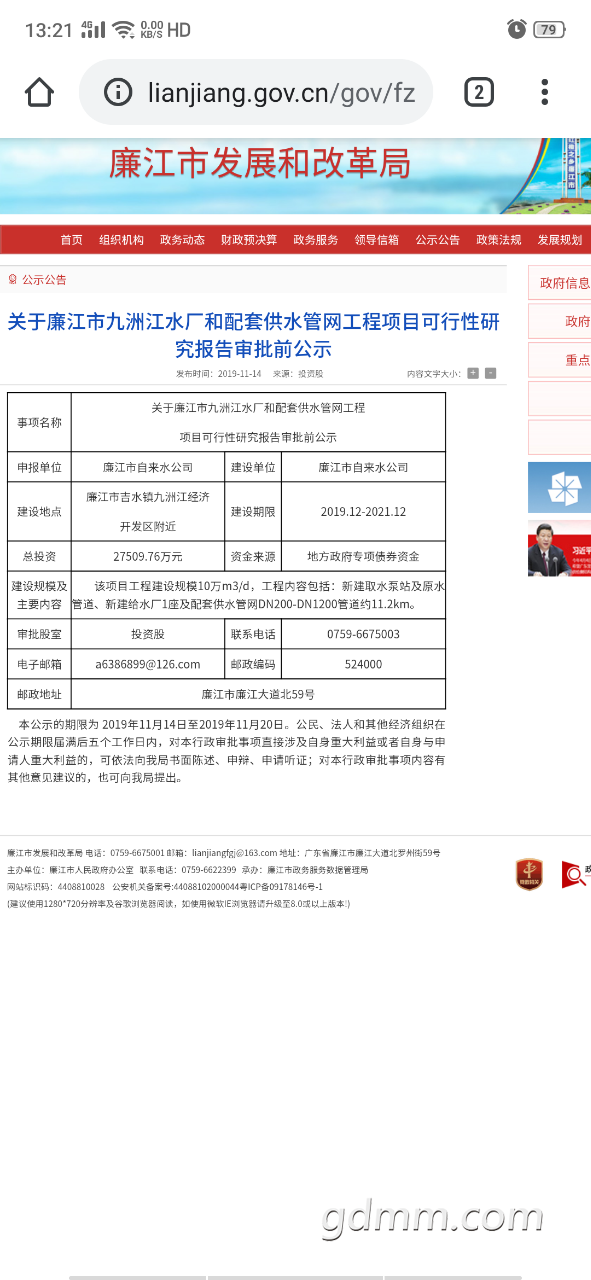591x1280 pixels.
Task: Select 公示公告 in the red navigation bar
Action: (438, 240)
